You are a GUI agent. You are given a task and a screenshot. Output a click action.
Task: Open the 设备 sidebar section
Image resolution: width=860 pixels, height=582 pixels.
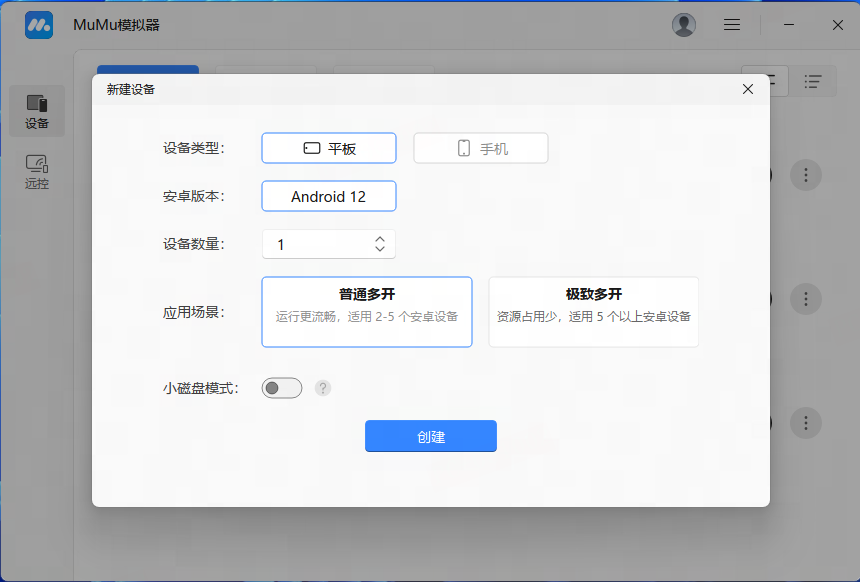[x=37, y=111]
